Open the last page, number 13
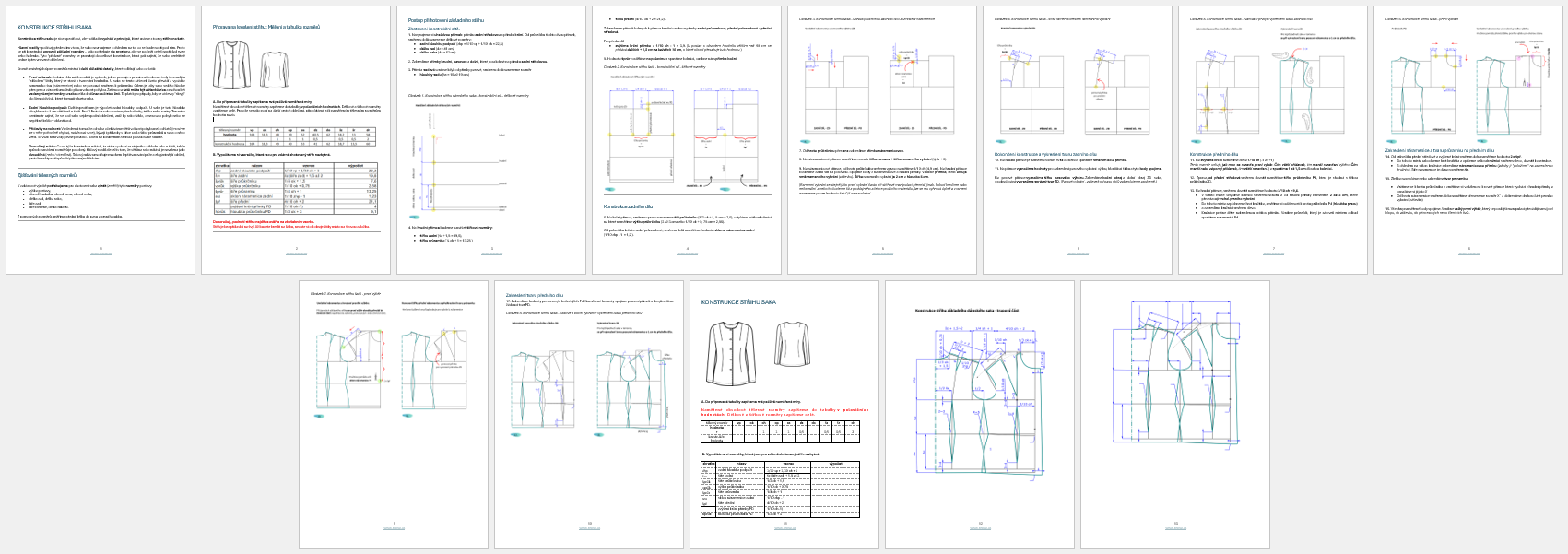1568x554 pixels. pos(1175,417)
